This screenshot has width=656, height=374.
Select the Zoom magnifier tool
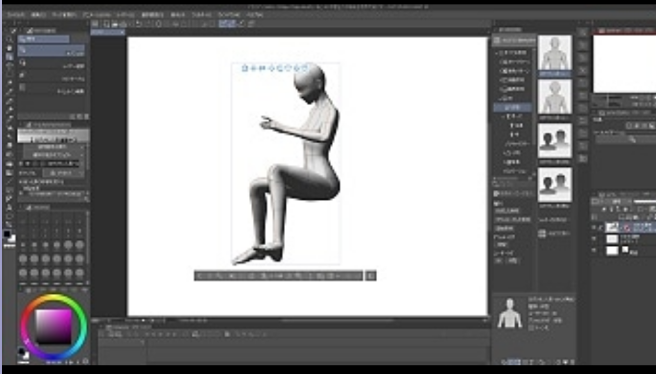[x=9, y=39]
